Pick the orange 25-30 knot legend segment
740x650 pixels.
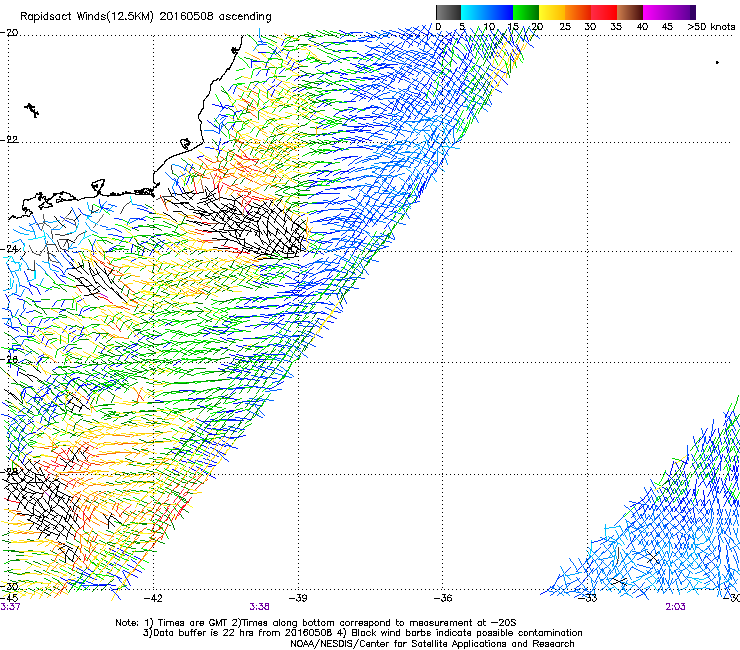pos(578,12)
